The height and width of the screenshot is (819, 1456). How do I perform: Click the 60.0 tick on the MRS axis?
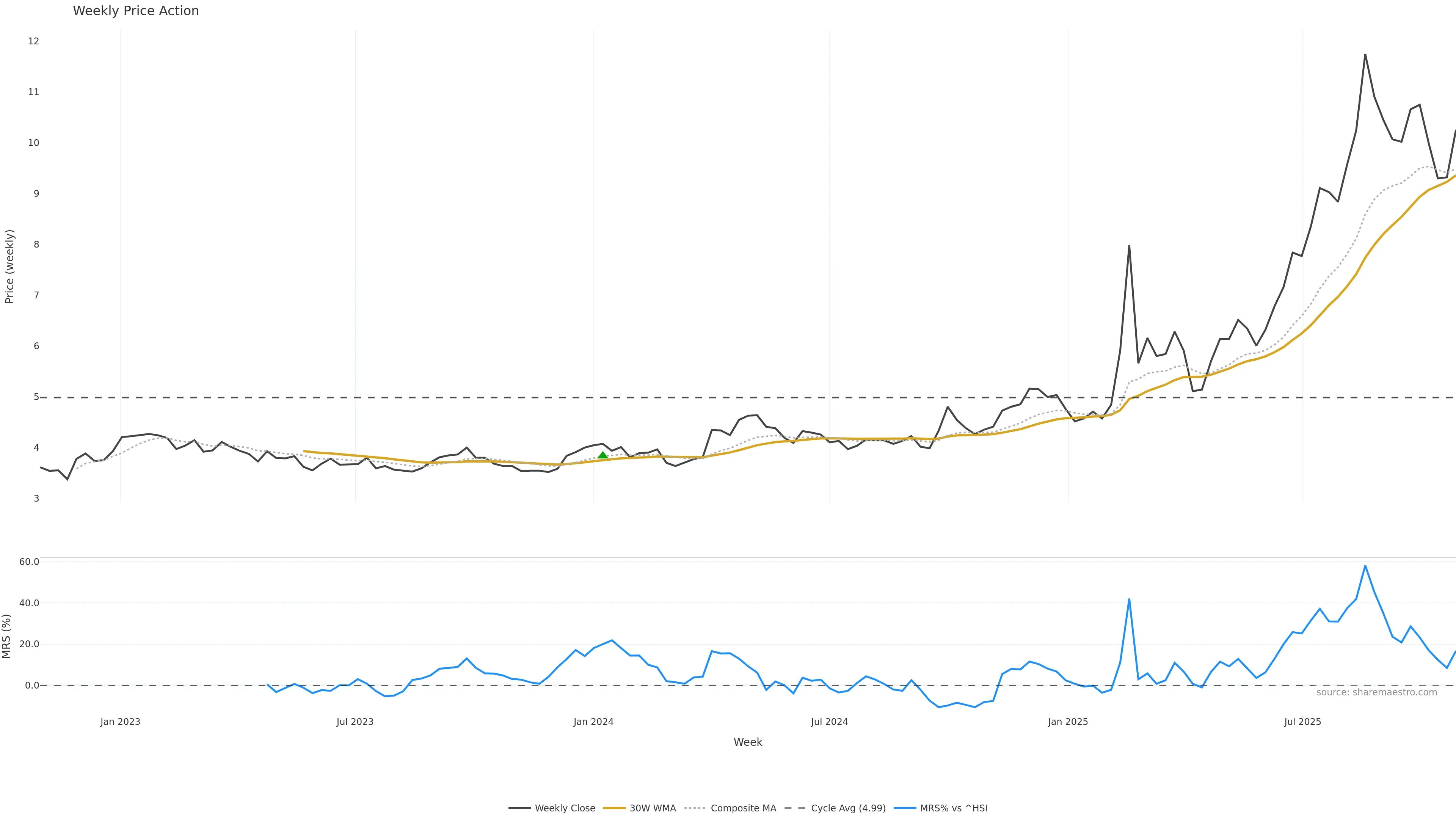pos(30,562)
